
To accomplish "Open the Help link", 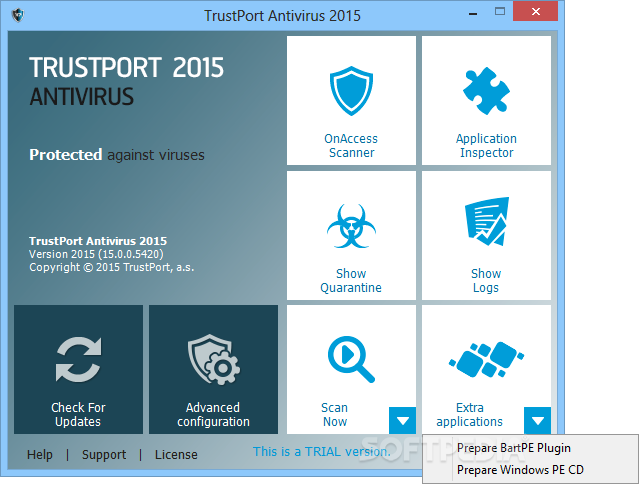I will tap(40, 454).
